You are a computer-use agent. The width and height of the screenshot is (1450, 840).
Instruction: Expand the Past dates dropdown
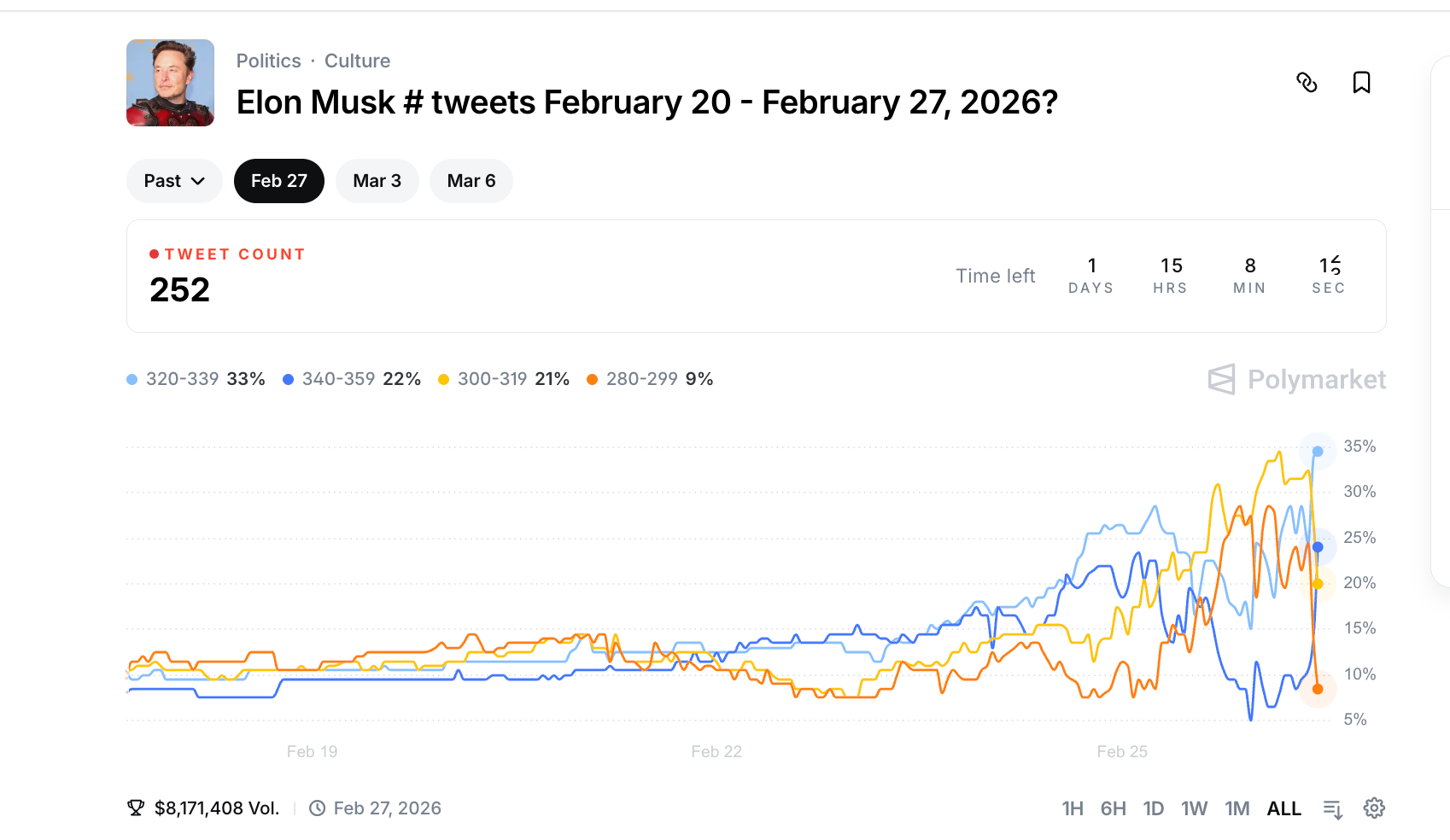174,181
